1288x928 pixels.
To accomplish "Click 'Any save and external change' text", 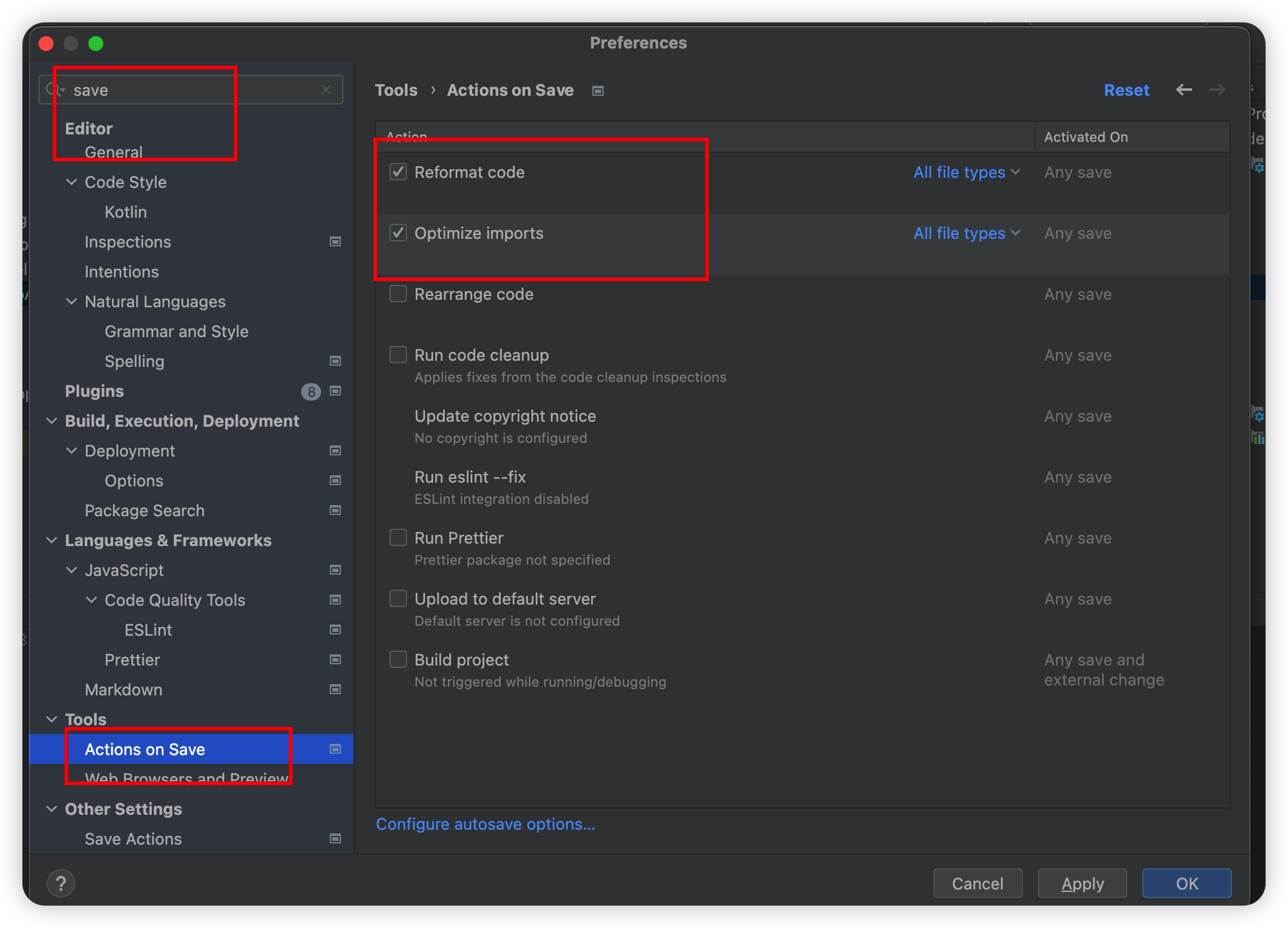I will coord(1104,670).
